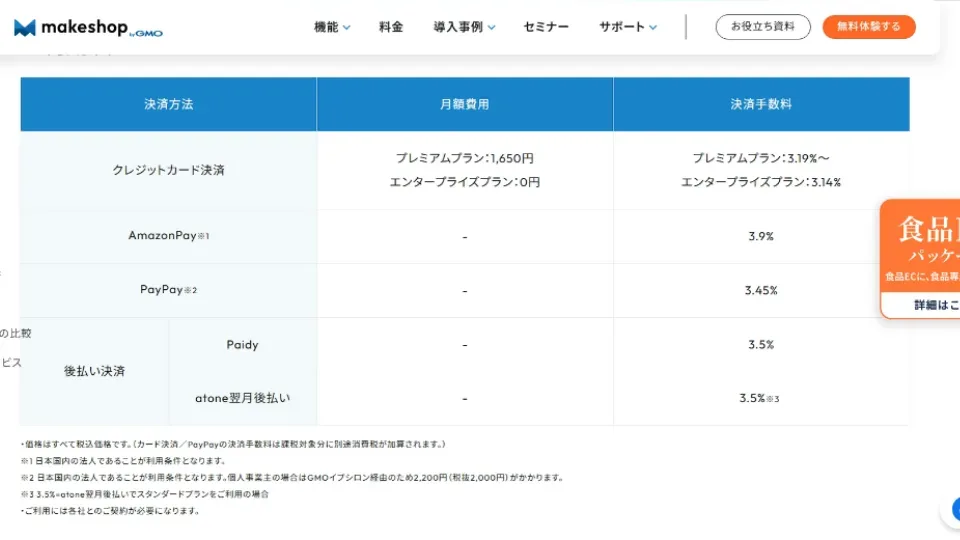The height and width of the screenshot is (540, 960).
Task: Expand the サポート menu
Action: tap(628, 27)
